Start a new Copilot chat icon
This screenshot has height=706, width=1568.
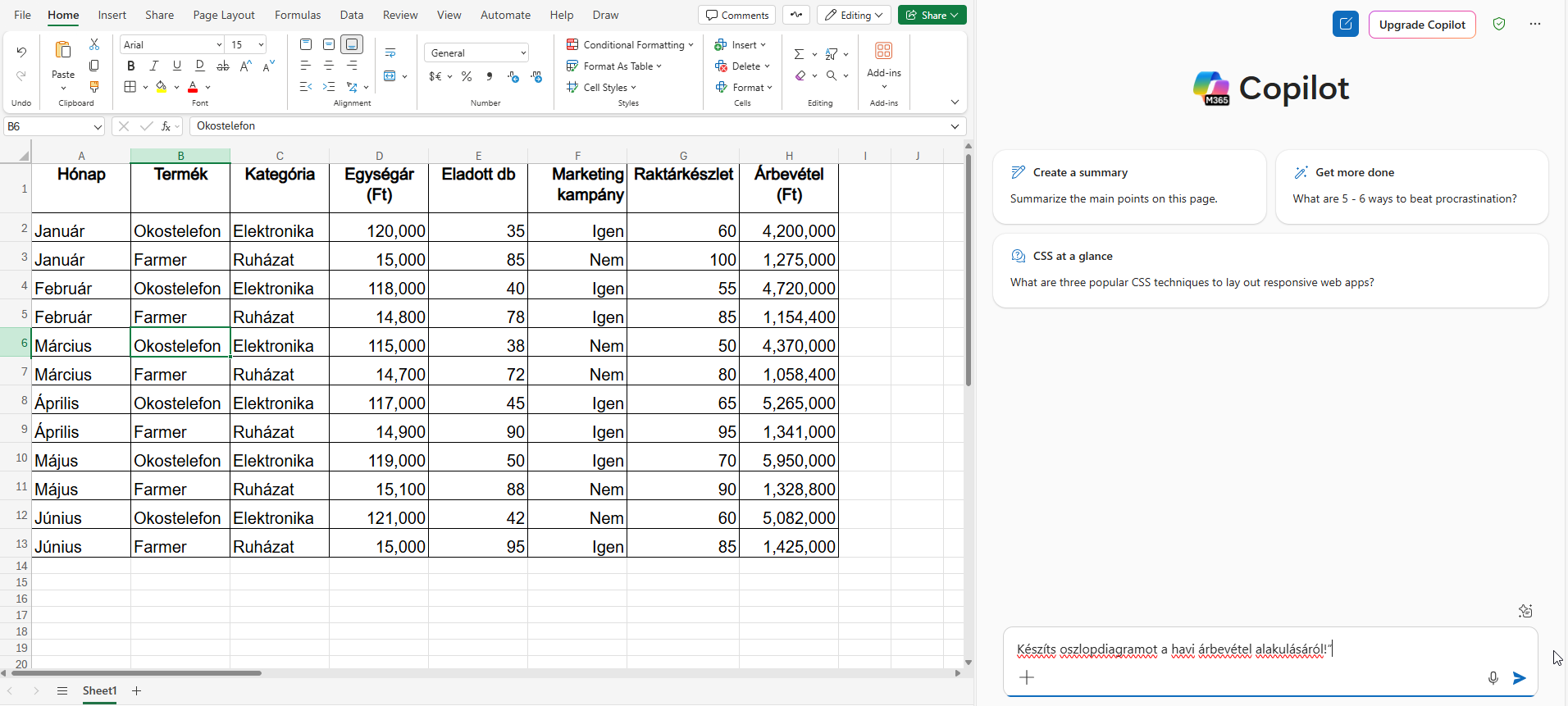tap(1345, 25)
